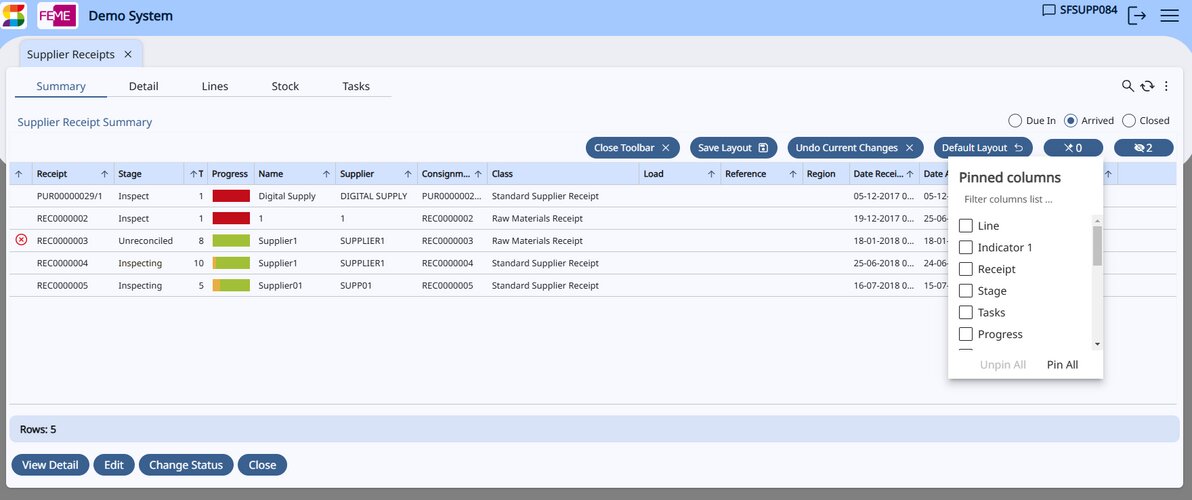
Task: Check the Receipt column pin checkbox
Action: click(x=966, y=269)
